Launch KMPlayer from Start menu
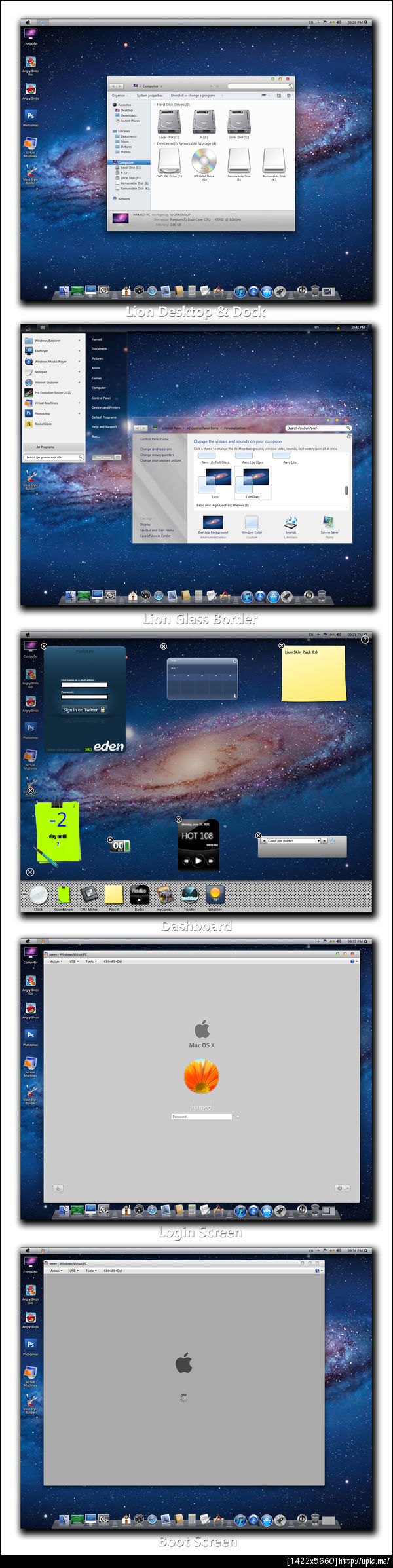 pyautogui.click(x=51, y=351)
